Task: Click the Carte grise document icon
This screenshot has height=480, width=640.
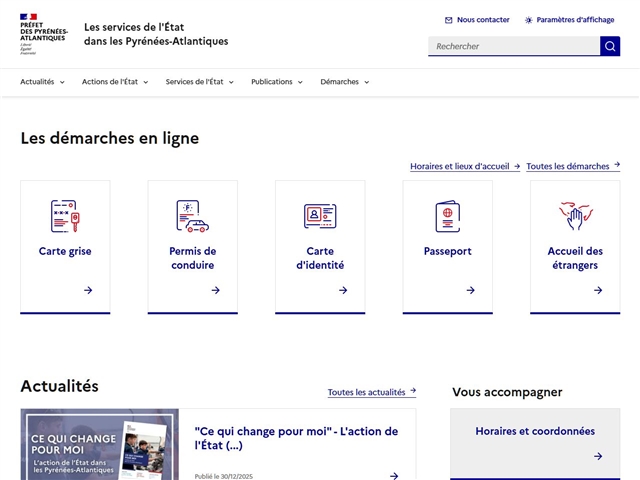Action: (x=65, y=216)
